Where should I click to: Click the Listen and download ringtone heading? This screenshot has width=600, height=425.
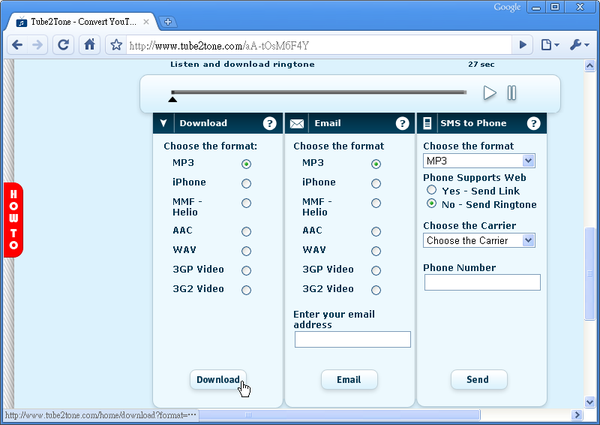pos(242,64)
